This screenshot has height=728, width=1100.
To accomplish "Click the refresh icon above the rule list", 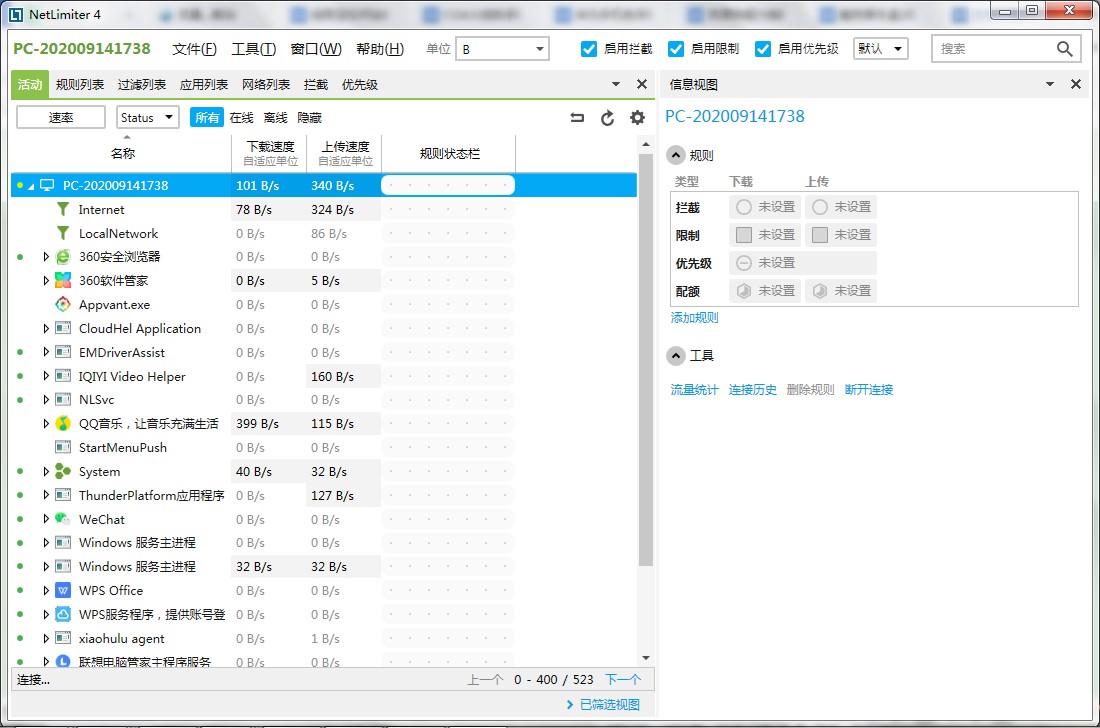I will click(607, 117).
